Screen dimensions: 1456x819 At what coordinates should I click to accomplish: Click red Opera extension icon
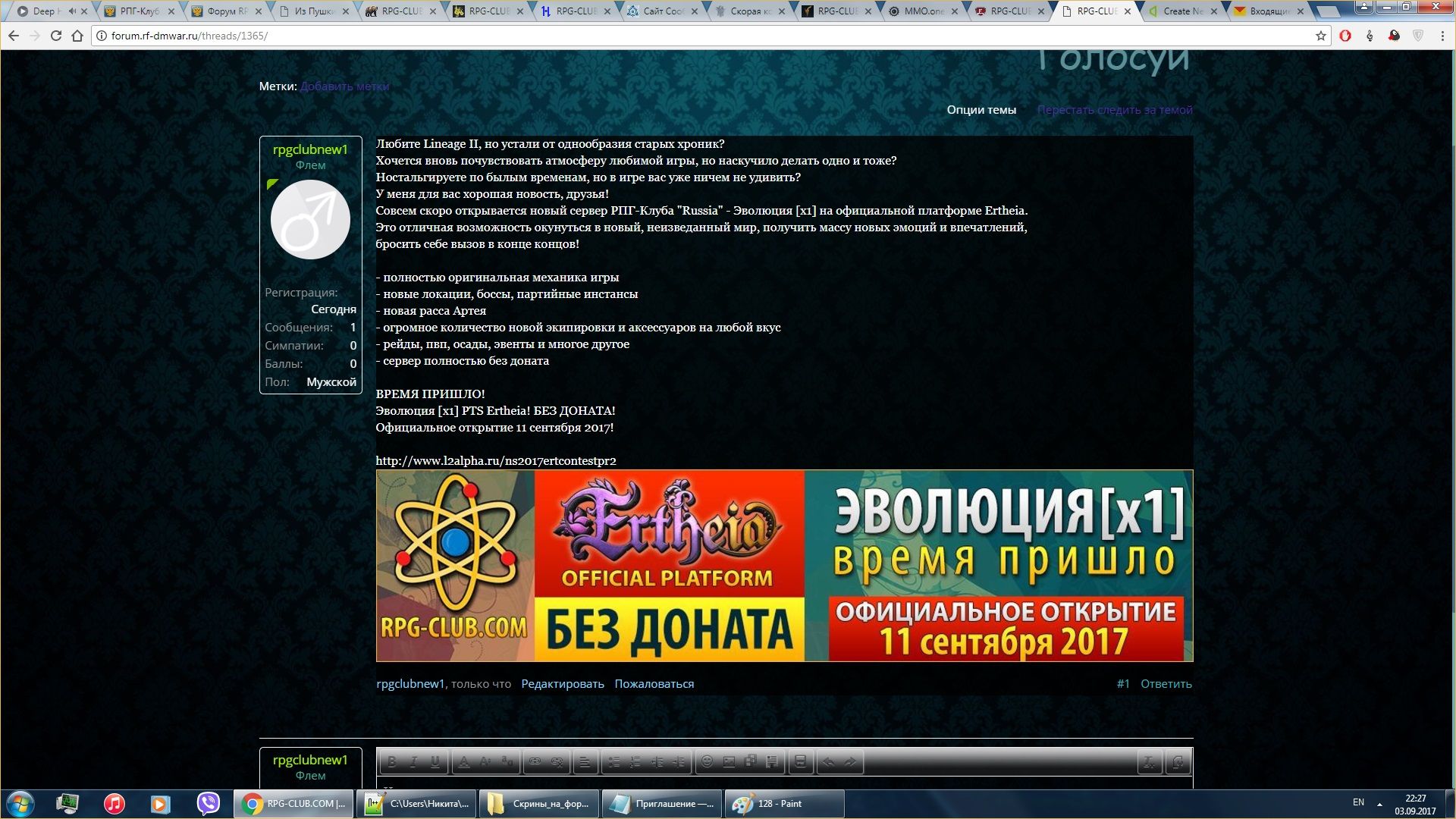coord(1345,36)
